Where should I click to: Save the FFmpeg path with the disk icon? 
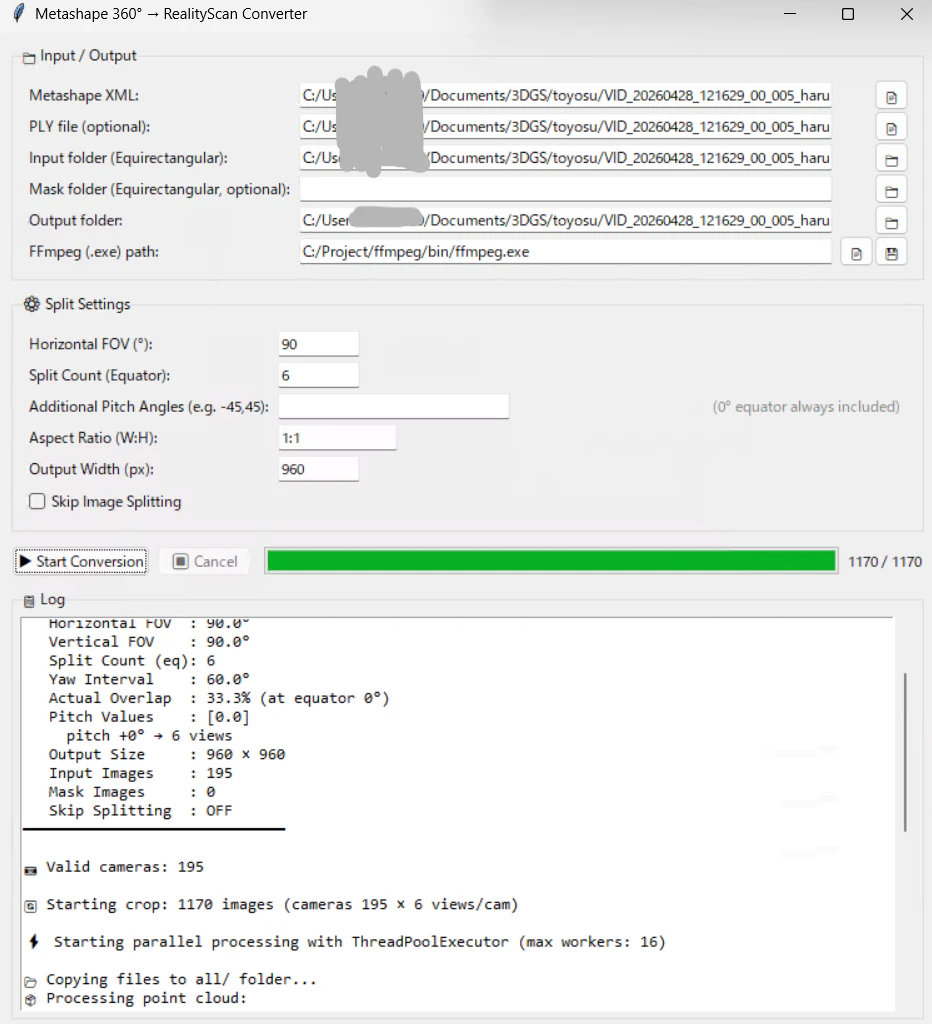891,253
